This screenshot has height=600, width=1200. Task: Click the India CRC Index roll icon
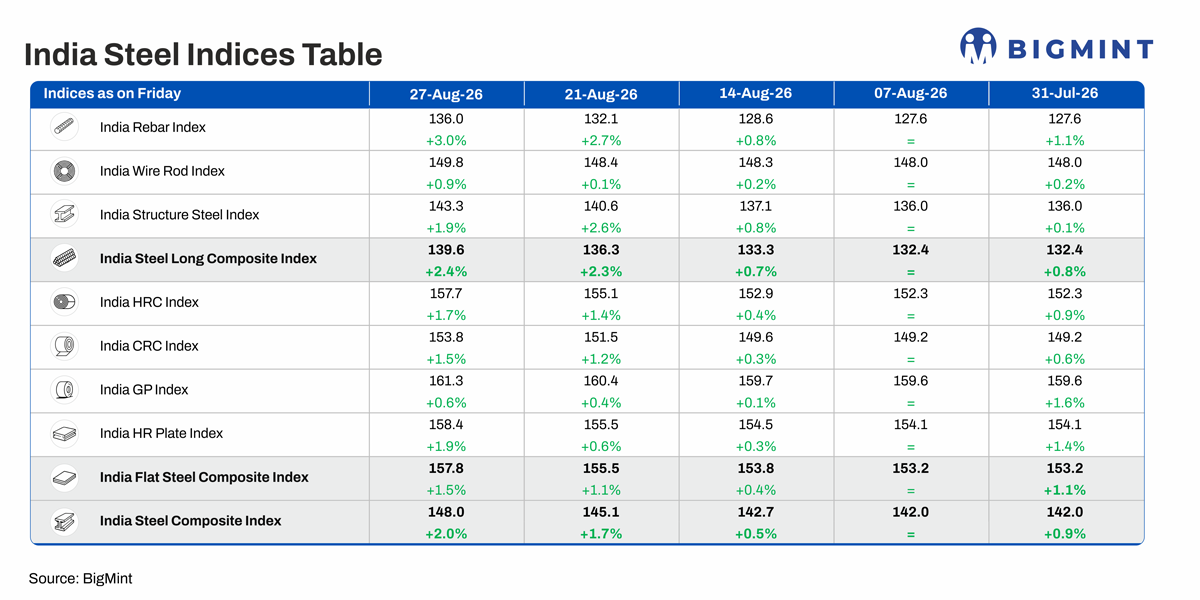pos(65,346)
